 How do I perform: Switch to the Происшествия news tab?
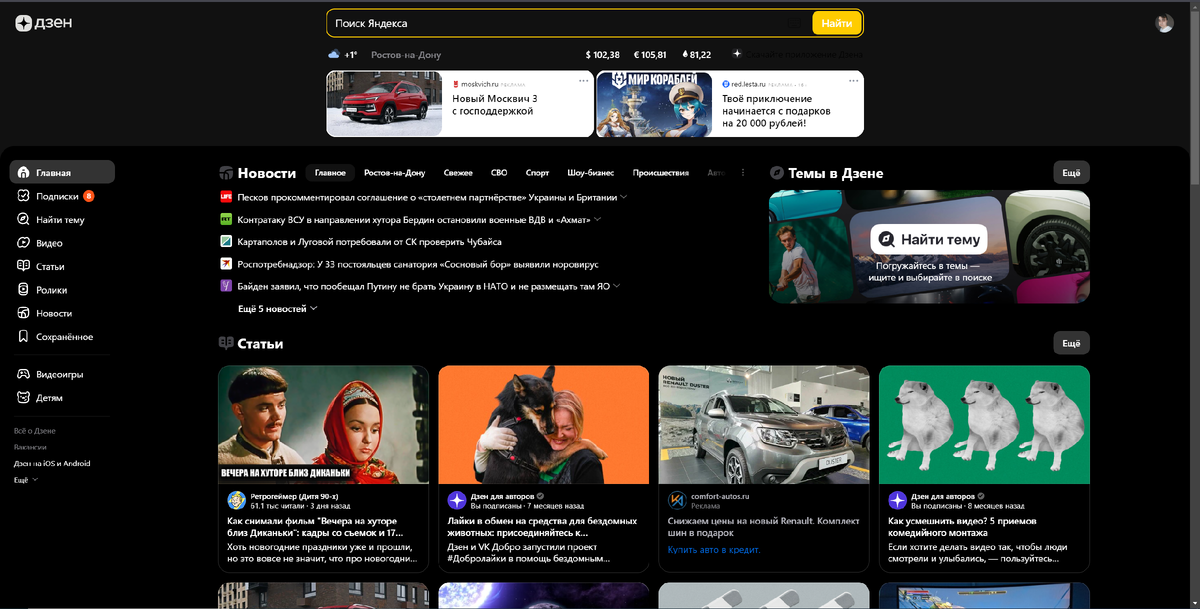coord(661,173)
